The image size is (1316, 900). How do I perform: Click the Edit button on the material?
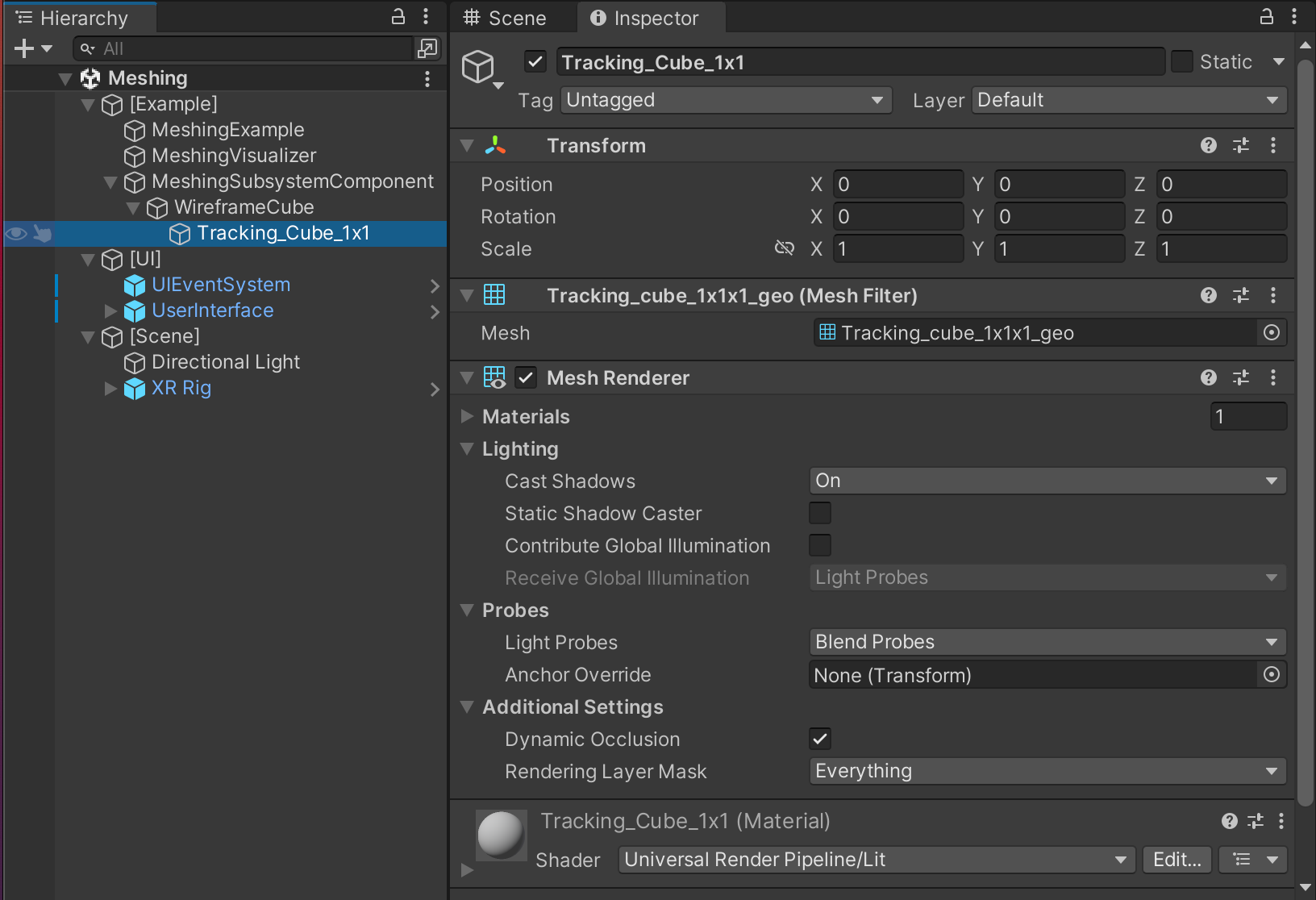[x=1176, y=860]
